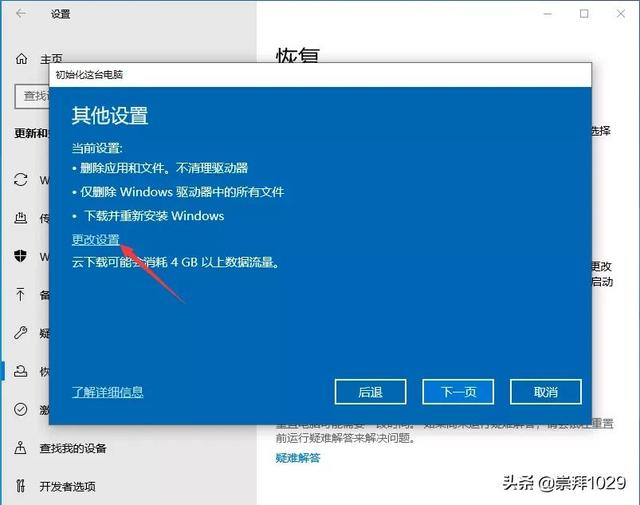Click the 查找我的设备 person-pin icon
Screen dimensions: 640x505
tap(20, 448)
